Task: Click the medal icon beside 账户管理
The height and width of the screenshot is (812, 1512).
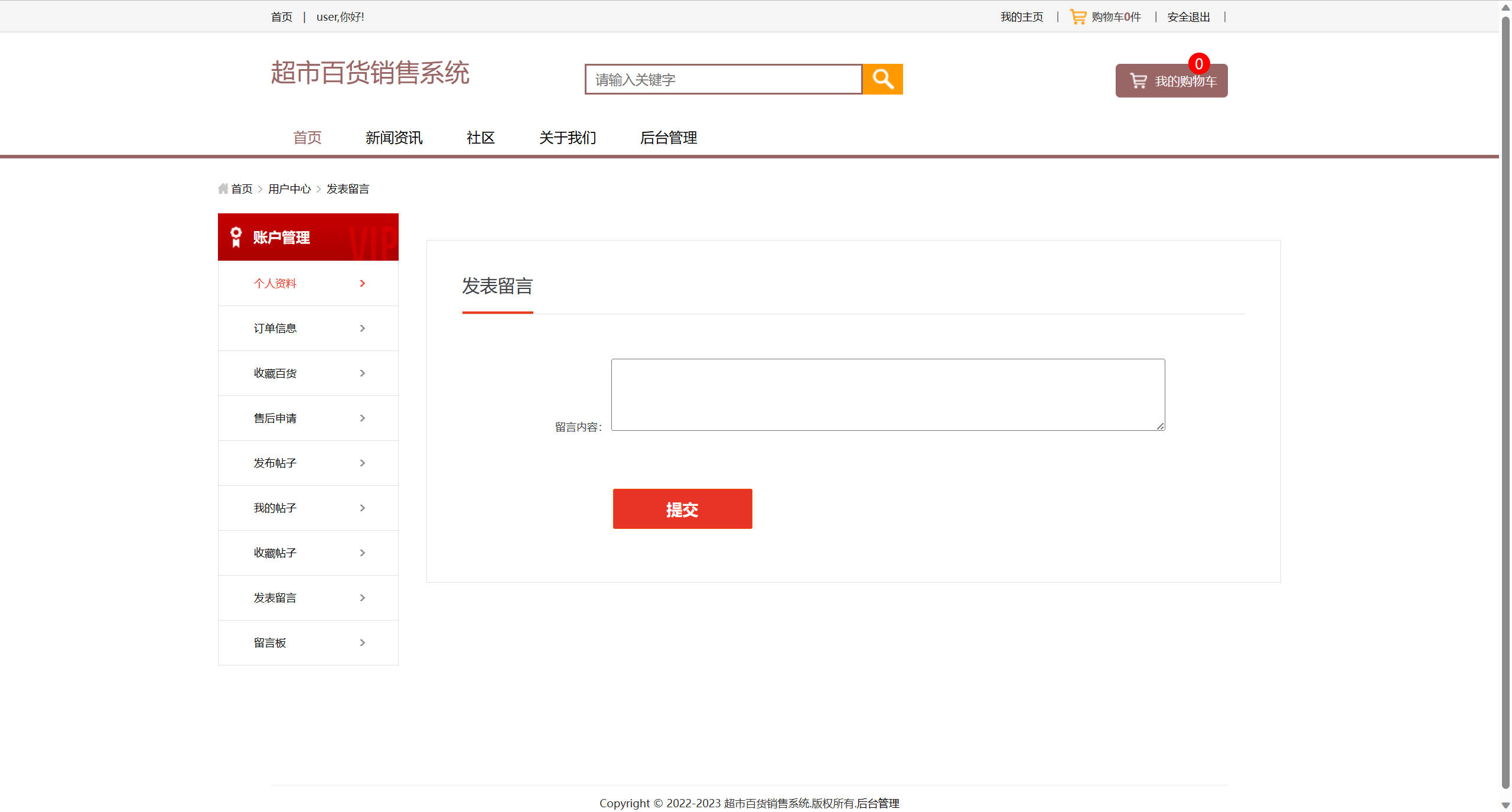Action: tap(236, 237)
